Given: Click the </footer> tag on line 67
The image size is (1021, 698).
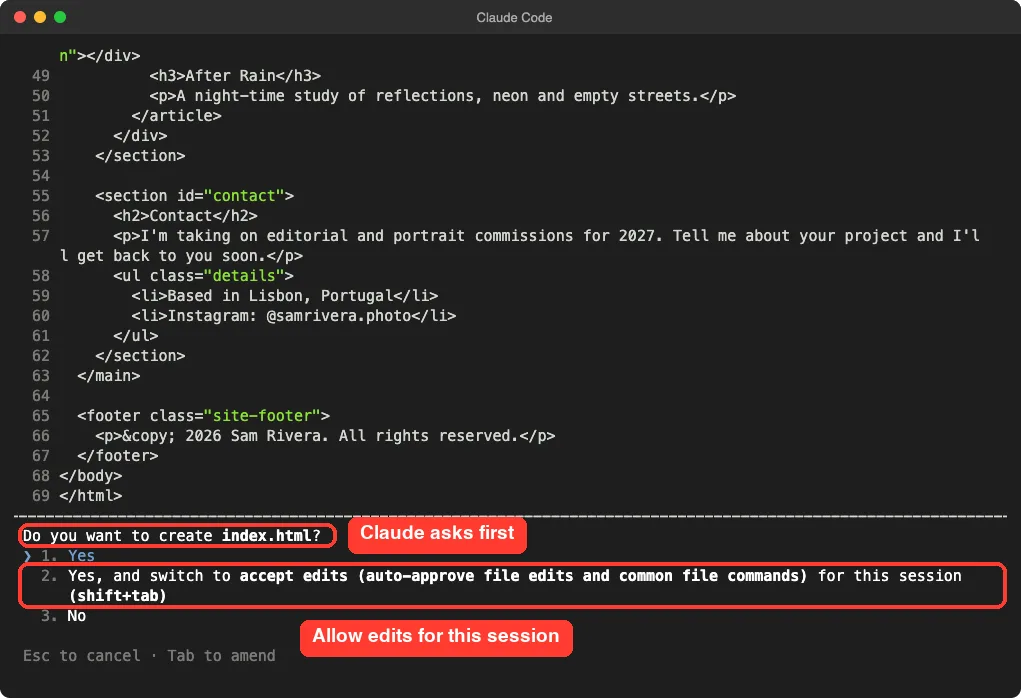Looking at the screenshot, I should [x=117, y=456].
